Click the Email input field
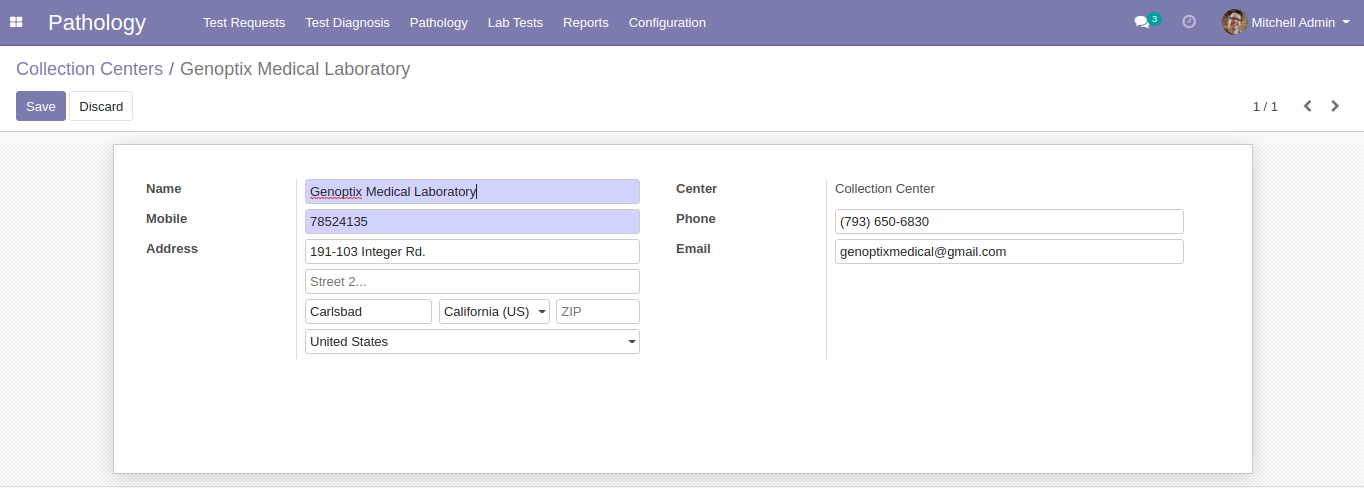Viewport: 1364px width, 488px height. tap(1009, 252)
